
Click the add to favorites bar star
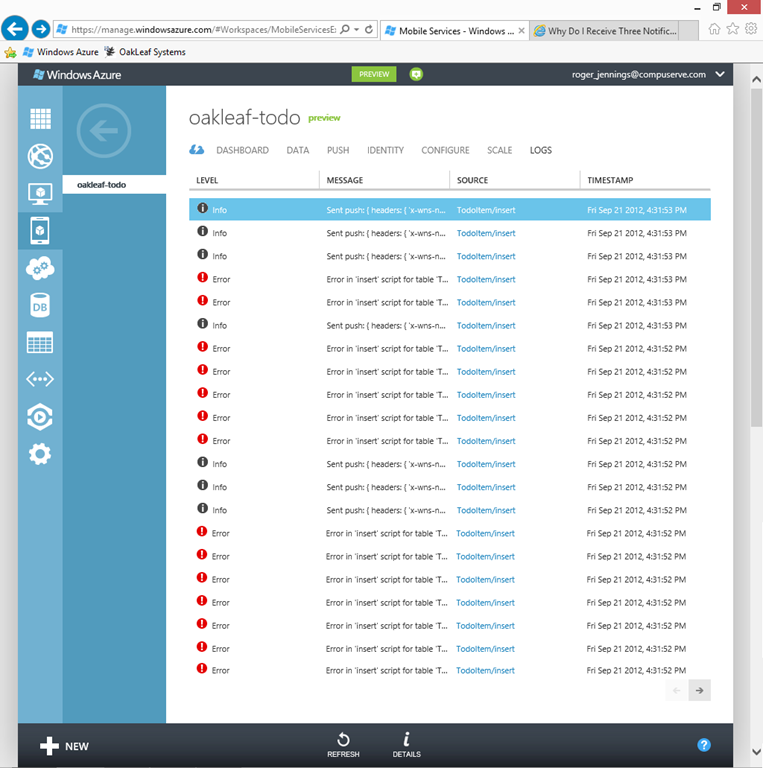coord(10,52)
